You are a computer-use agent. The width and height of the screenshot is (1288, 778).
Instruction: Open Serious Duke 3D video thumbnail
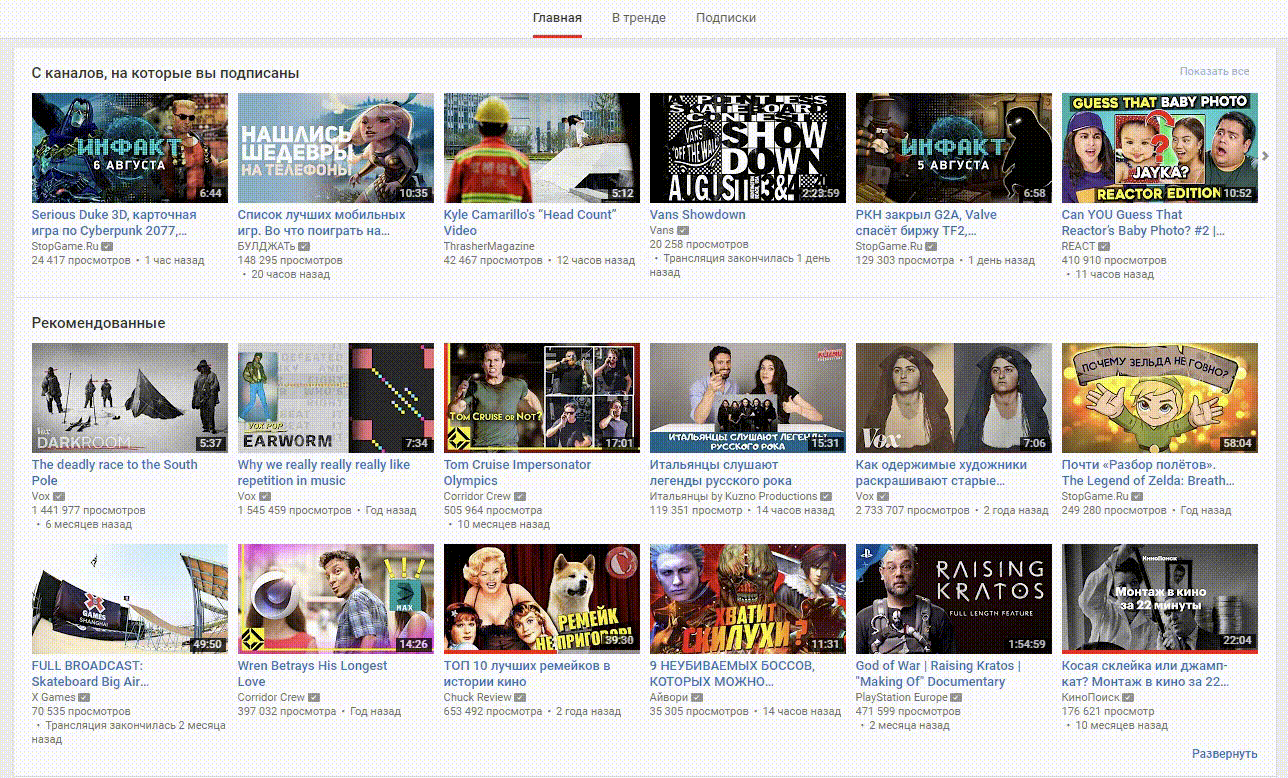(x=130, y=148)
